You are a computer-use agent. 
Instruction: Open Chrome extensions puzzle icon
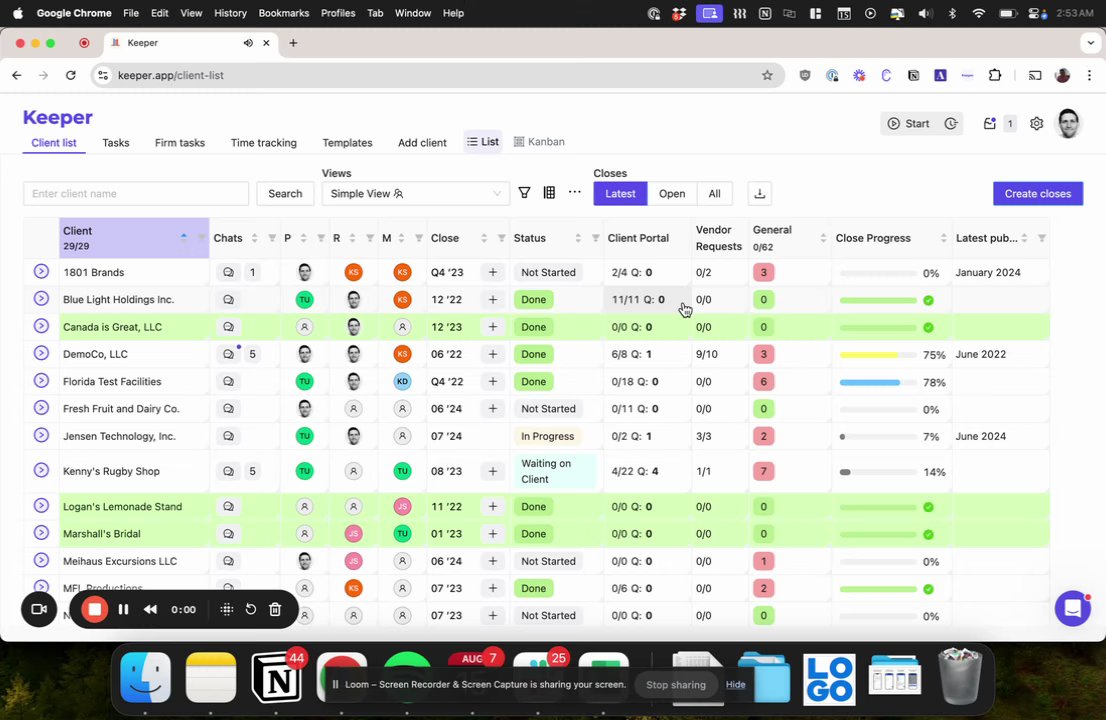tap(995, 75)
